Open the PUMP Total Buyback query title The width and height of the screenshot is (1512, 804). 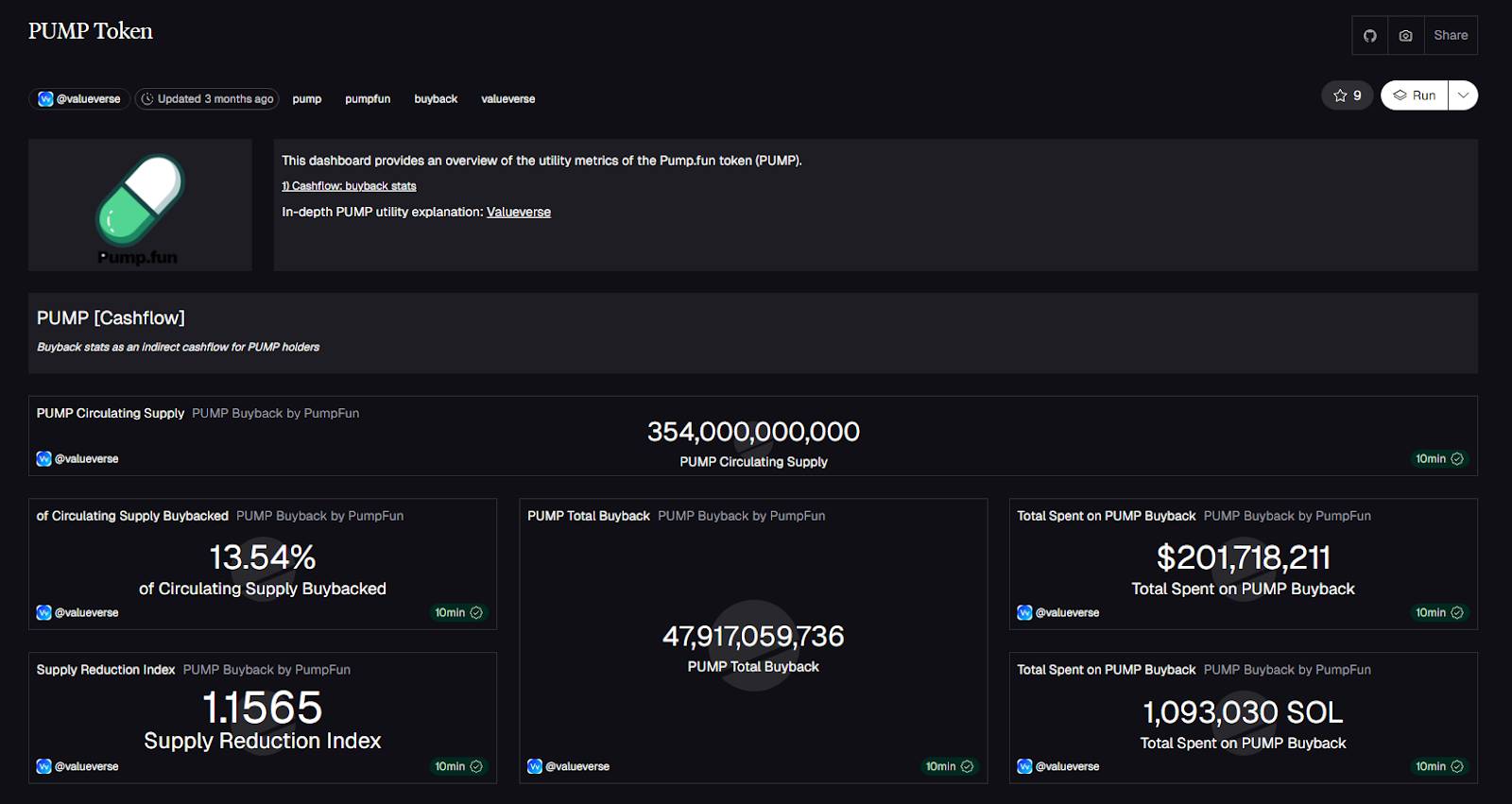(588, 516)
